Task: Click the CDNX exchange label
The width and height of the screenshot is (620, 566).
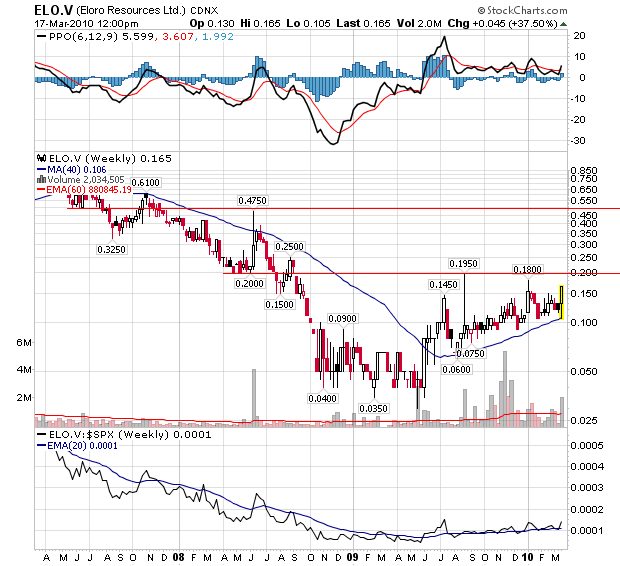Action: pos(204,11)
